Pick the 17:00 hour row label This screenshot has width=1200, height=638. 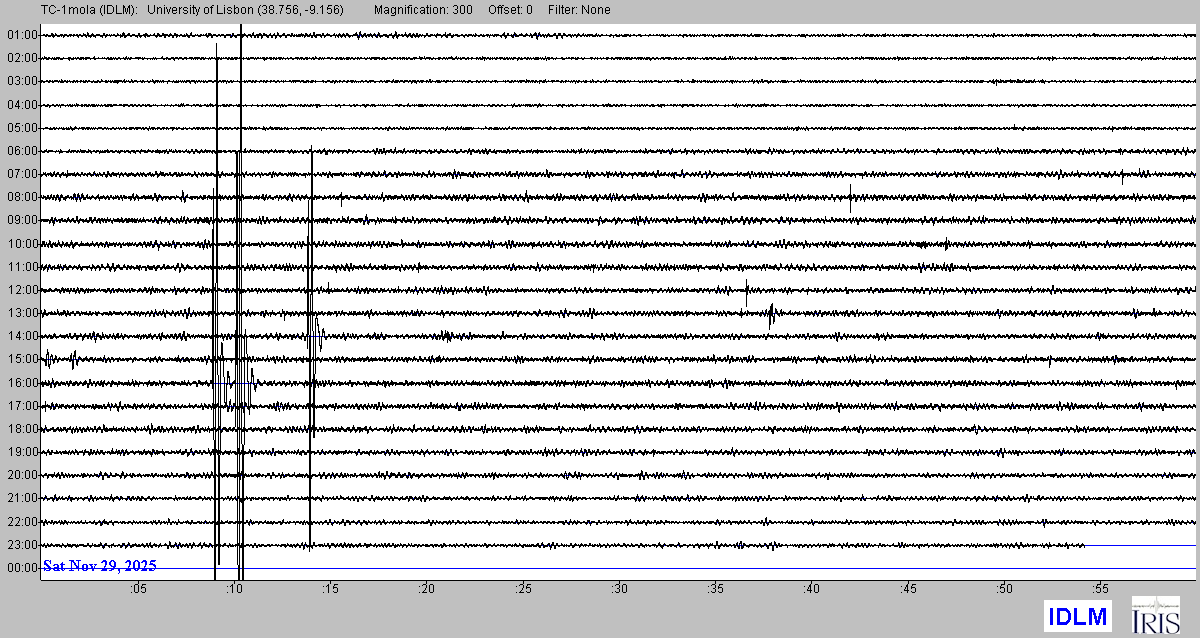point(21,406)
